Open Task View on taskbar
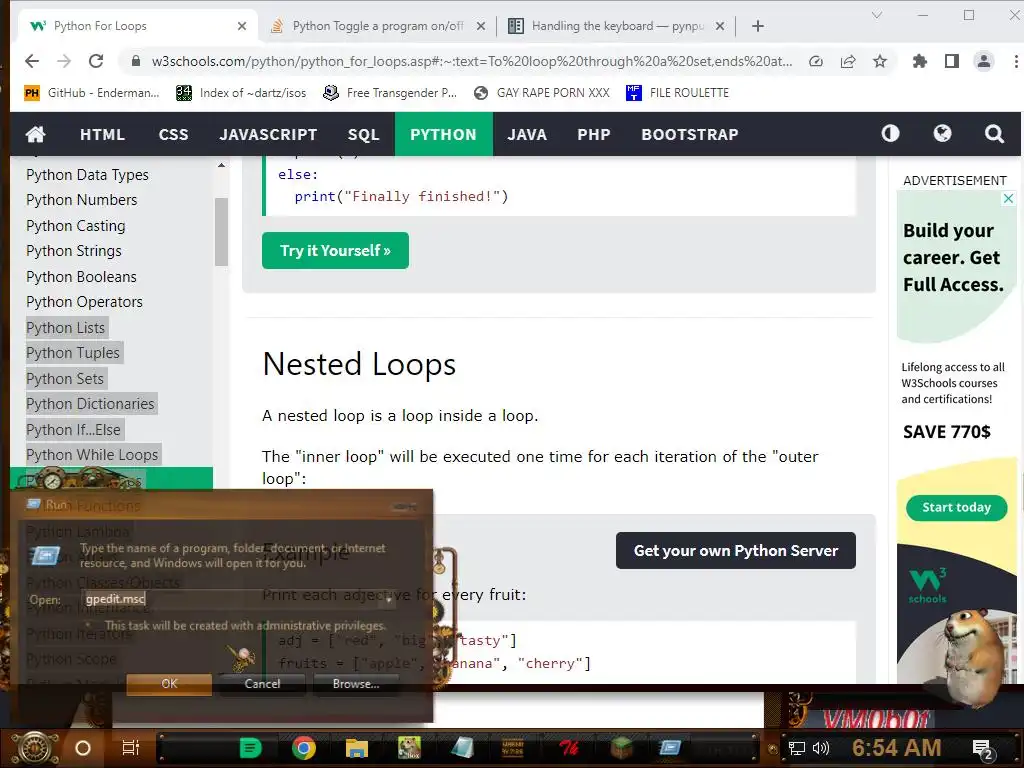Screen dimensions: 1024x768 coord(131,748)
